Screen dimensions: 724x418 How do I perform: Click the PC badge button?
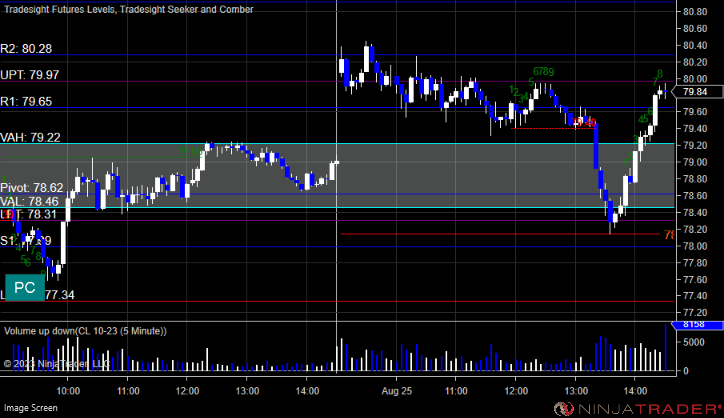[25, 287]
